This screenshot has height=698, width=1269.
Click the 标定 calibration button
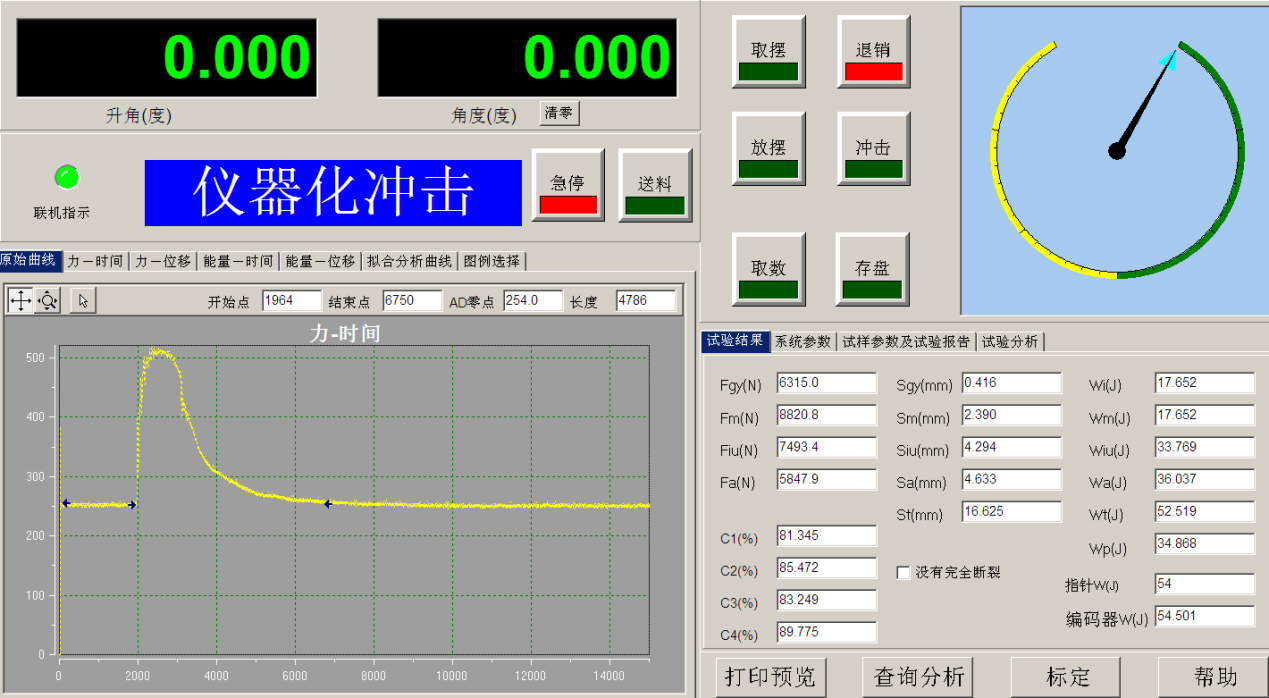coord(1067,677)
